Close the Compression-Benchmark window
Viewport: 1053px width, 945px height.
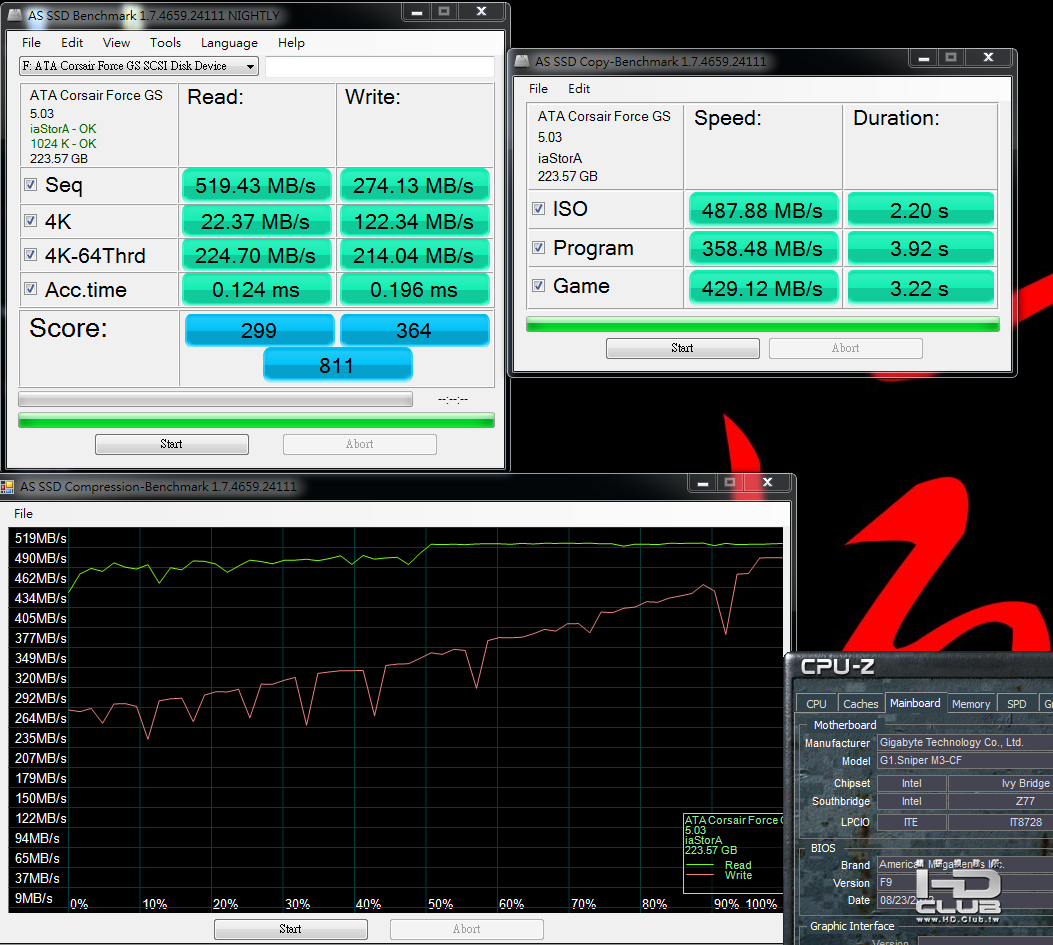(768, 482)
